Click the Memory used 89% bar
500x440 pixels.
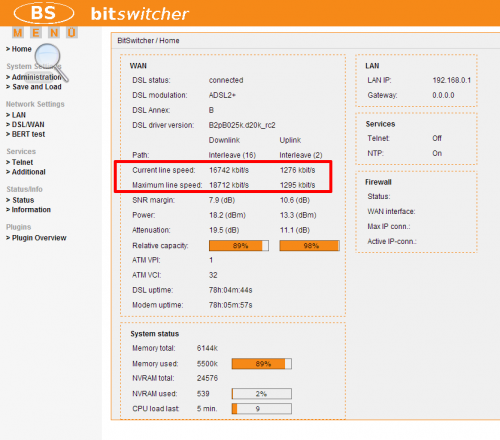click(262, 364)
